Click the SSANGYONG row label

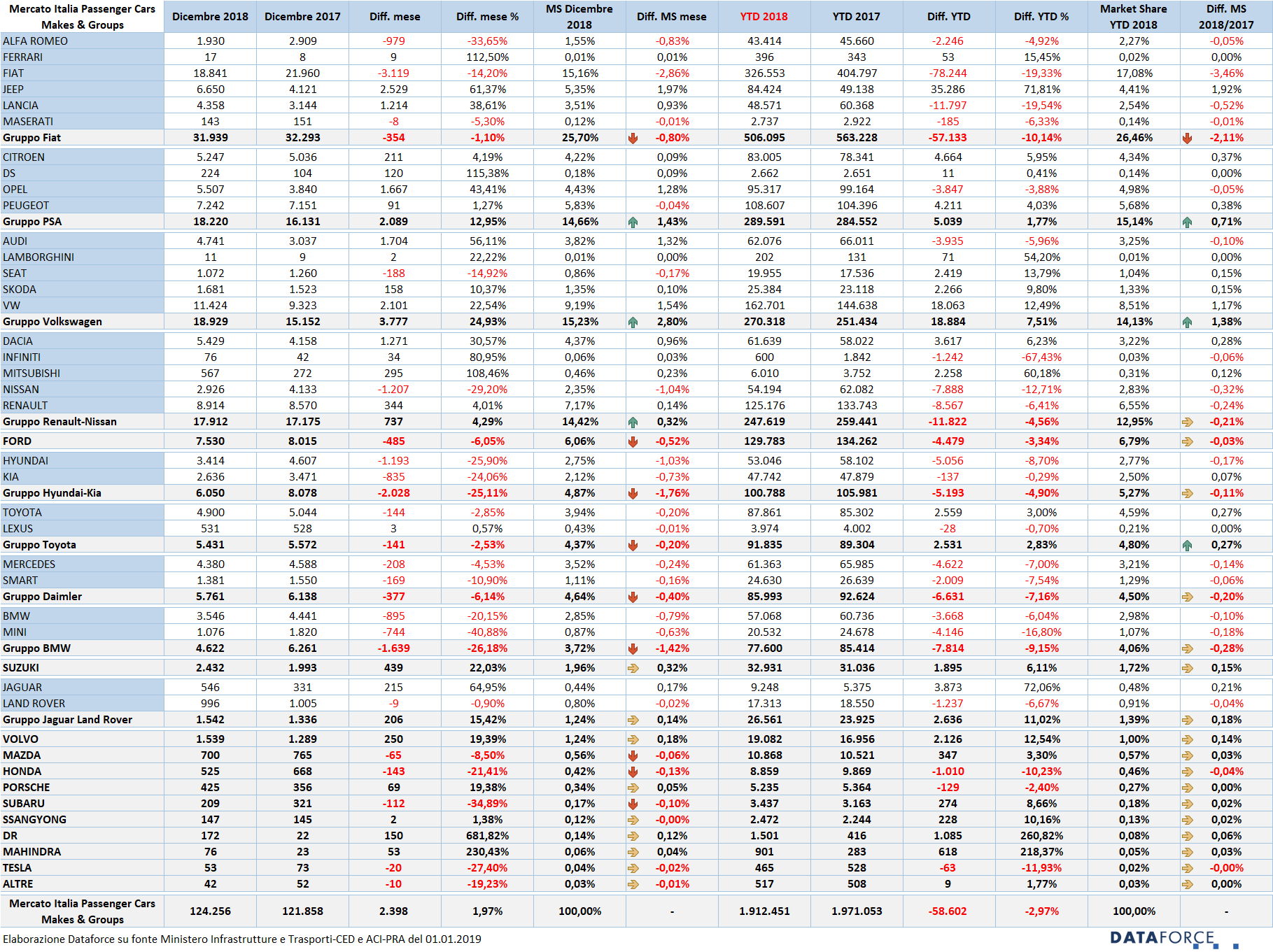tap(34, 820)
